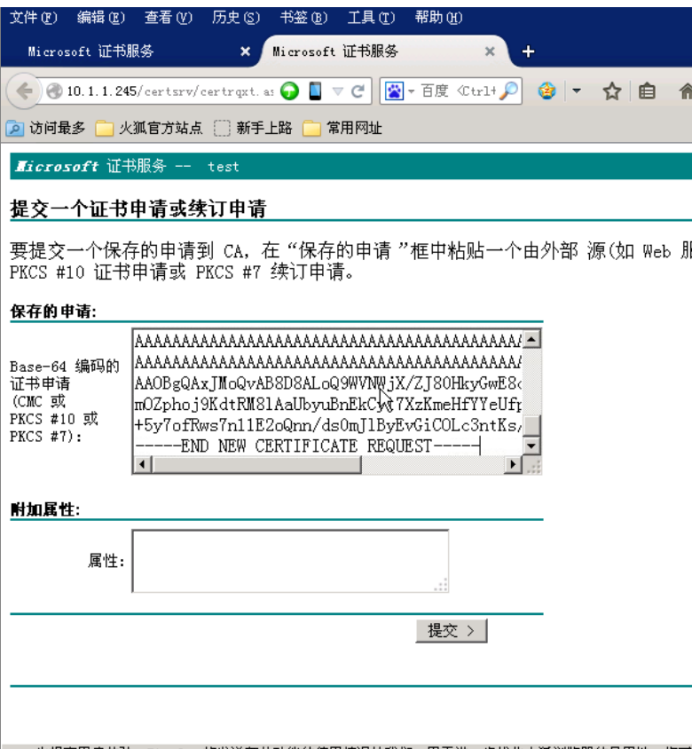Click the globe site identity icon
693x750 pixels.
tap(55, 91)
